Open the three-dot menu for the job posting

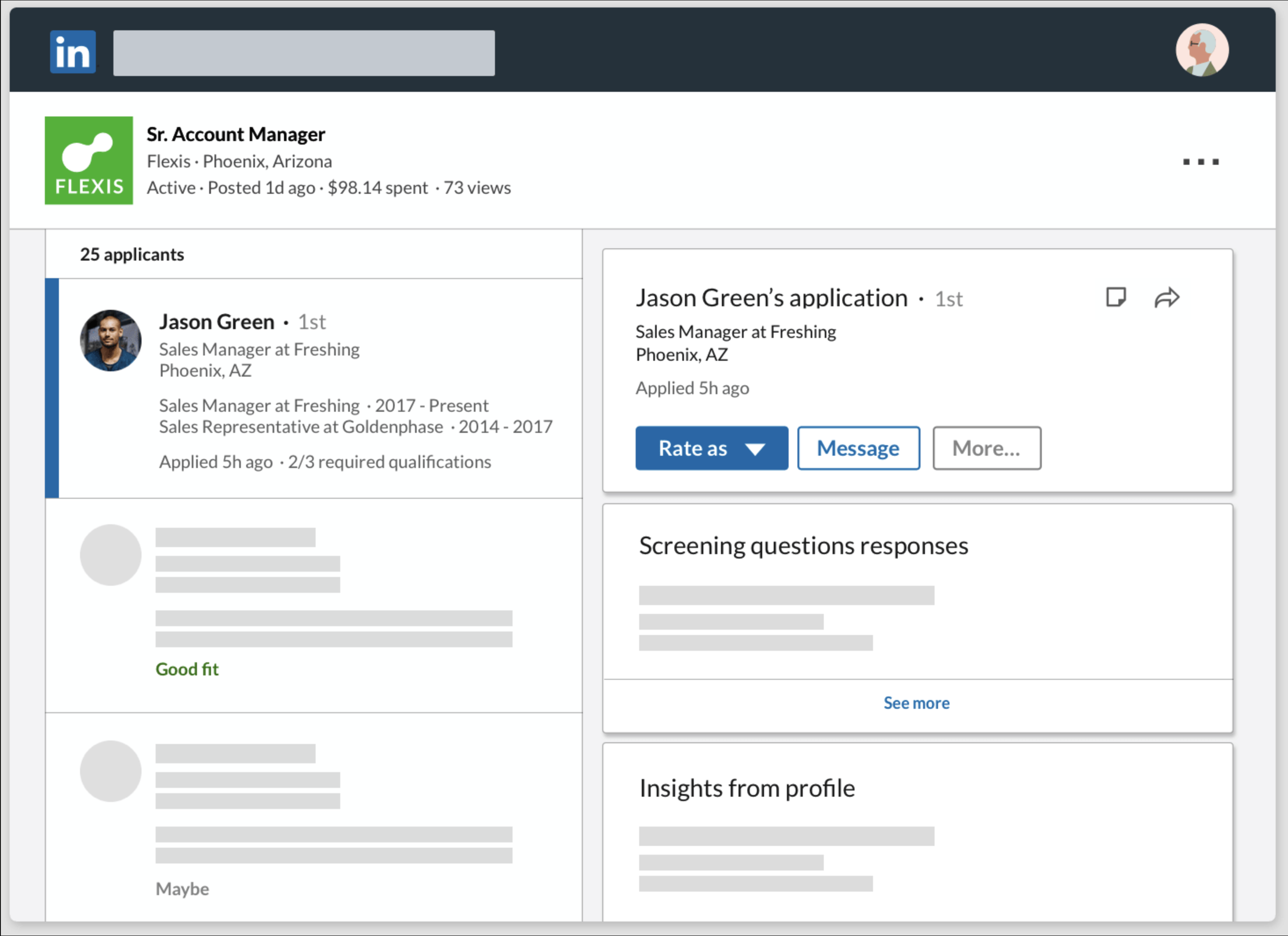1201,161
